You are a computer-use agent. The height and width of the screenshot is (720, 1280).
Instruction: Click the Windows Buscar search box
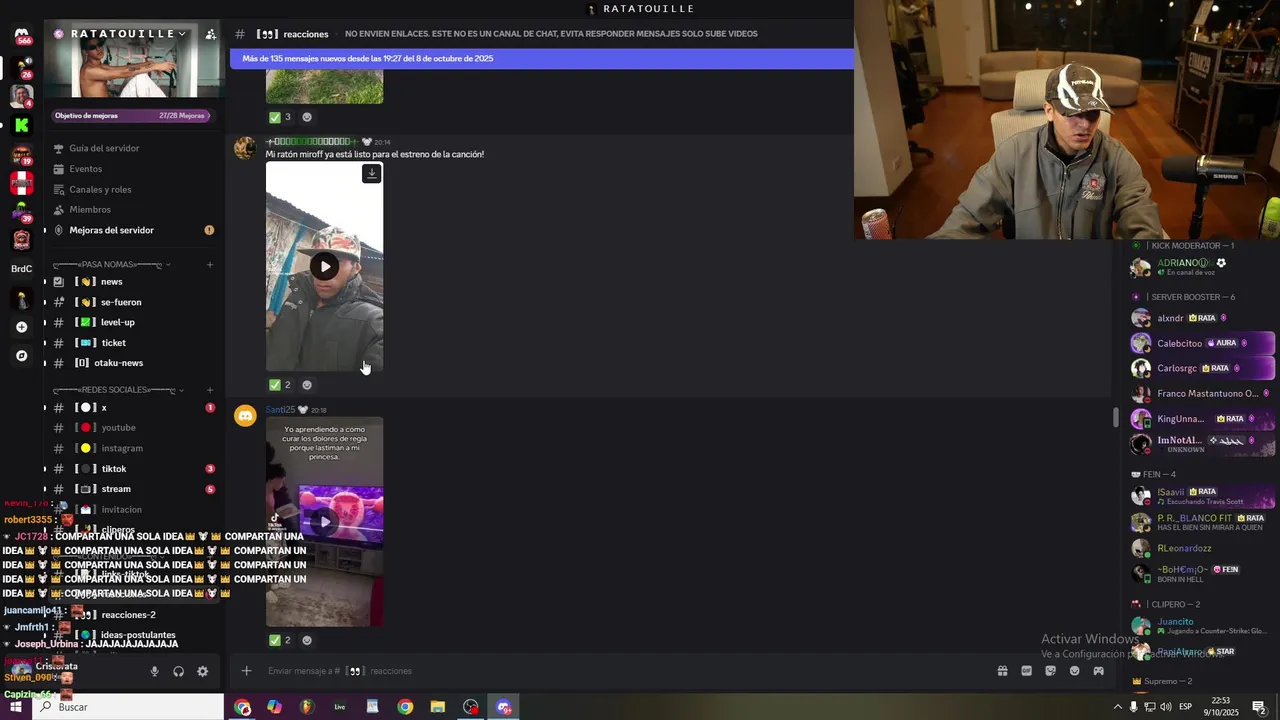pos(128,707)
